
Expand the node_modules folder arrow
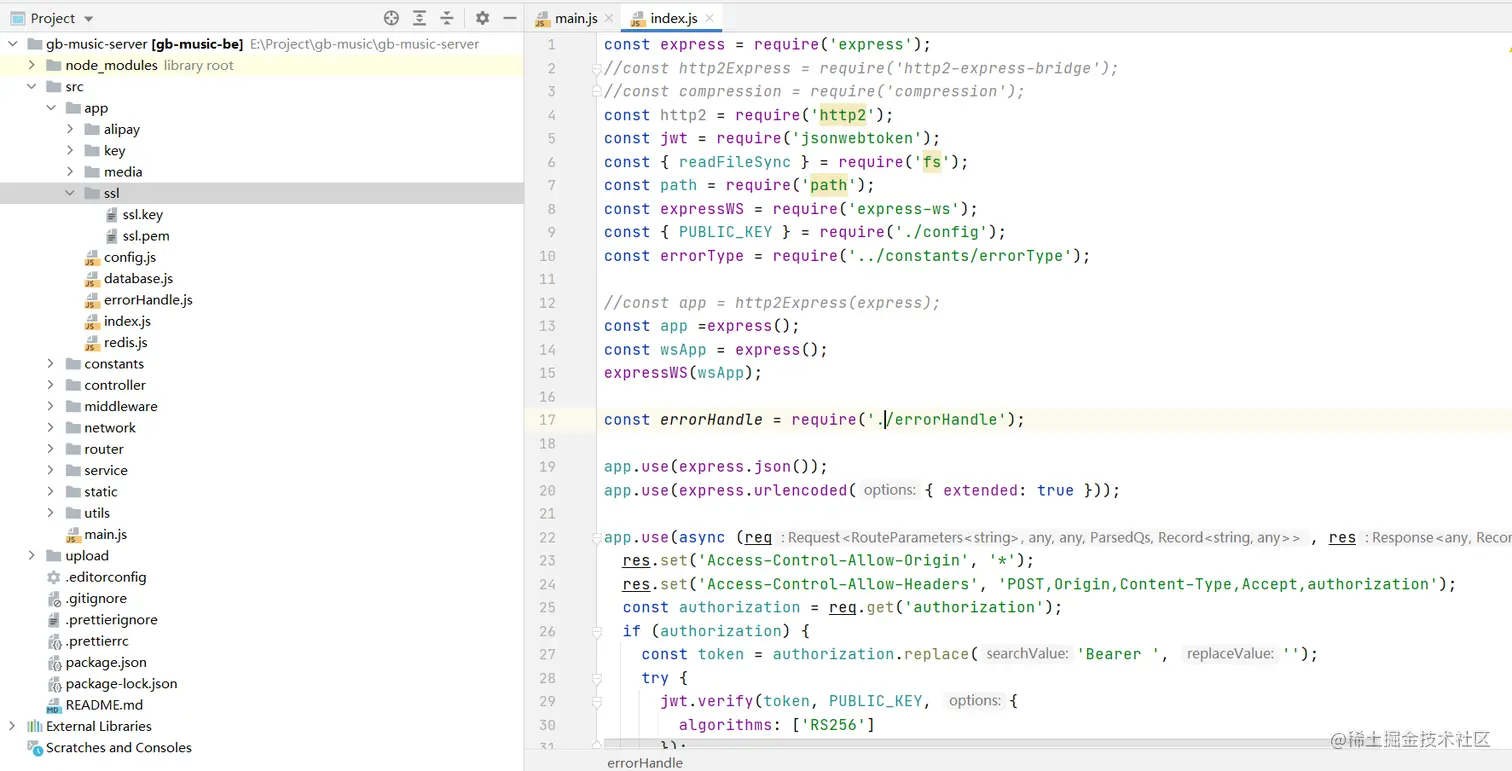pyautogui.click(x=32, y=65)
